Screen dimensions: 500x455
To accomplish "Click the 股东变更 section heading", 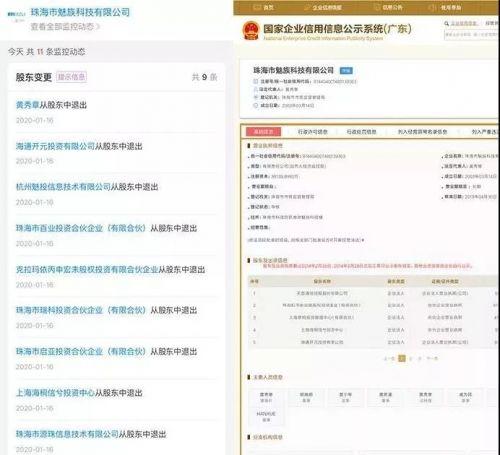I will tap(34, 77).
